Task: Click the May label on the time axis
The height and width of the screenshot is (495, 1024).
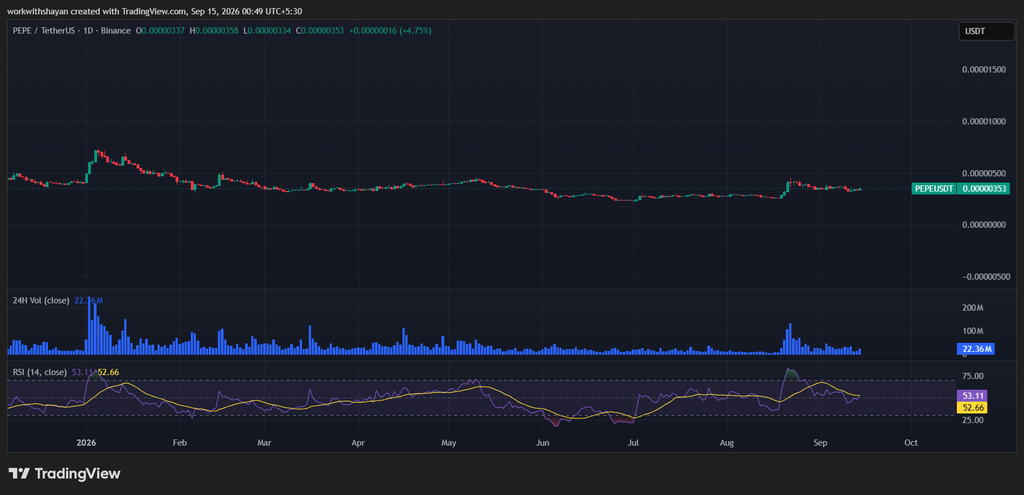Action: pyautogui.click(x=448, y=443)
